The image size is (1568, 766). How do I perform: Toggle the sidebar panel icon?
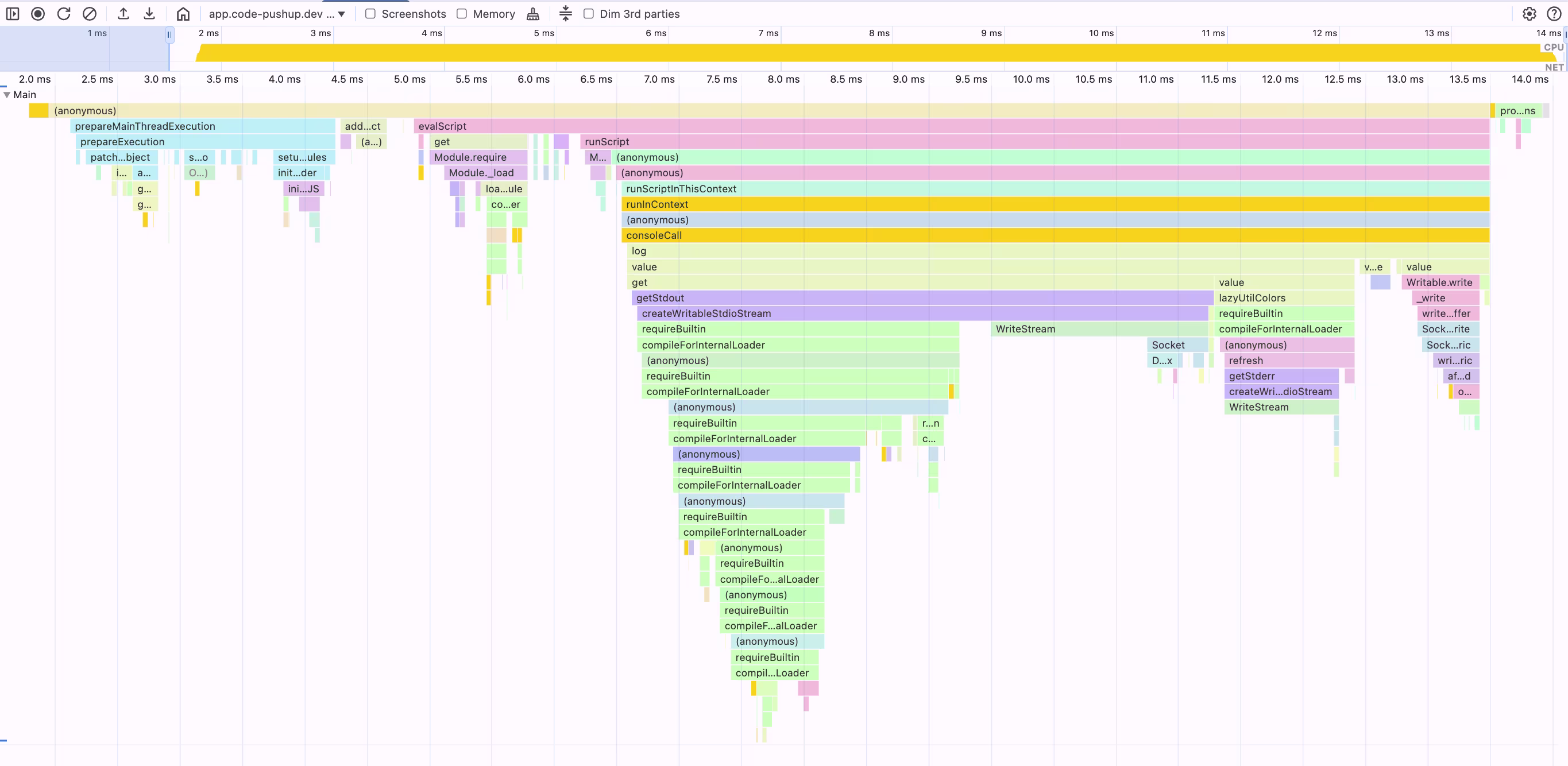coord(12,13)
